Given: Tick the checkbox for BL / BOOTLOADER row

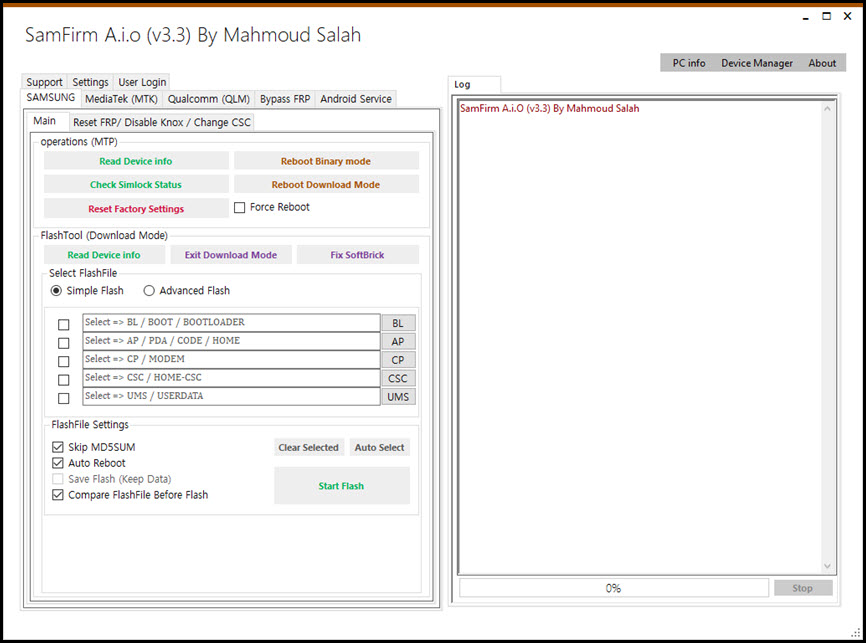Looking at the screenshot, I should 64,325.
